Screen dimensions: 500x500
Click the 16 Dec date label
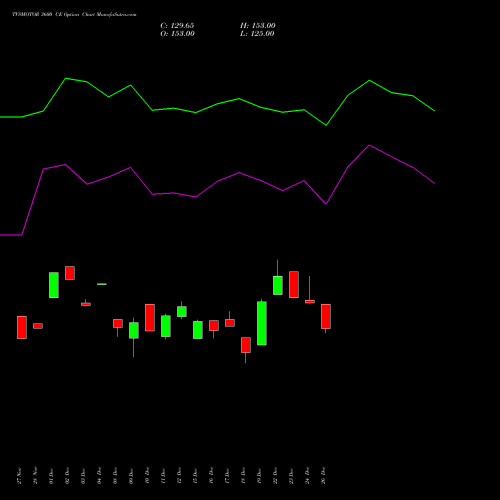211,476
